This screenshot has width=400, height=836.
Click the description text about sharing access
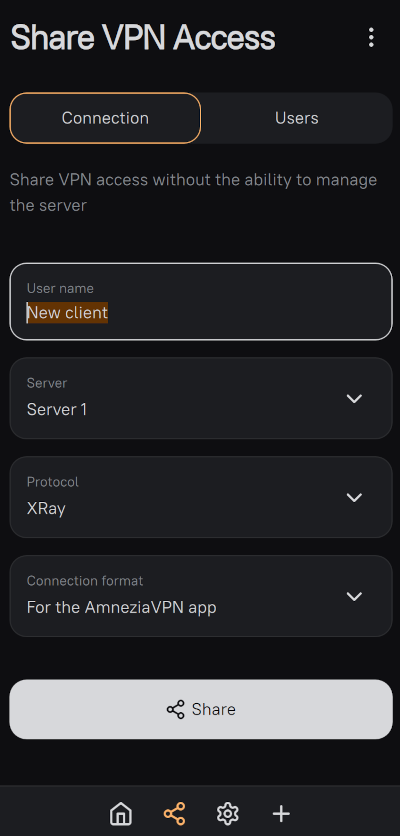[193, 192]
